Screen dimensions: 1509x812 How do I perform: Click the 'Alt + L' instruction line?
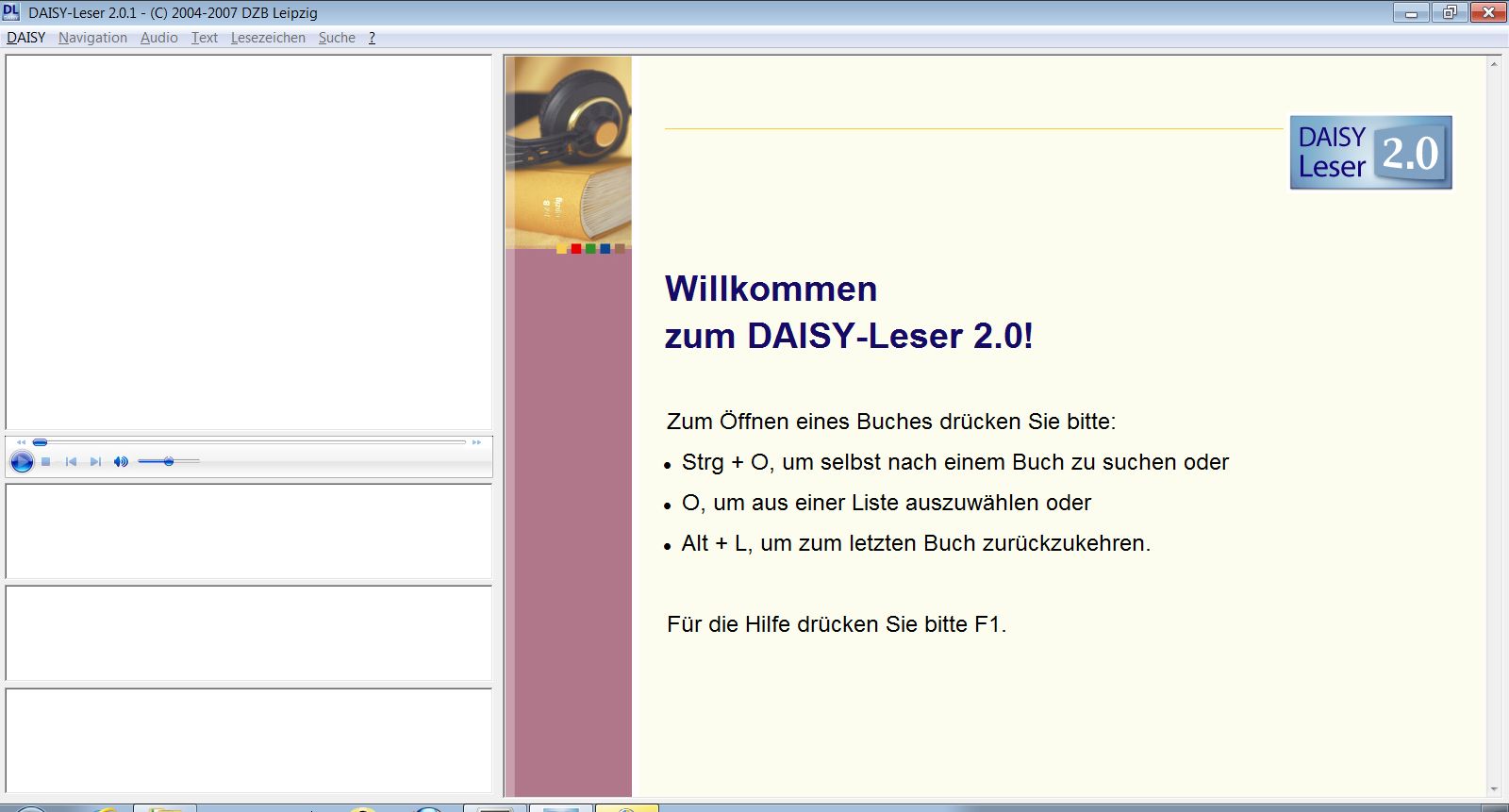pyautogui.click(x=916, y=543)
